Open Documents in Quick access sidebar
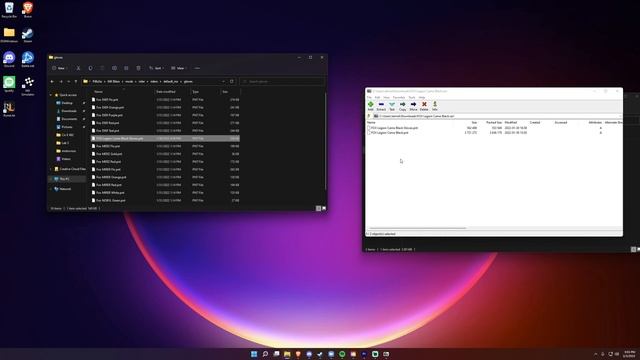The image size is (640, 360). pyautogui.click(x=69, y=119)
